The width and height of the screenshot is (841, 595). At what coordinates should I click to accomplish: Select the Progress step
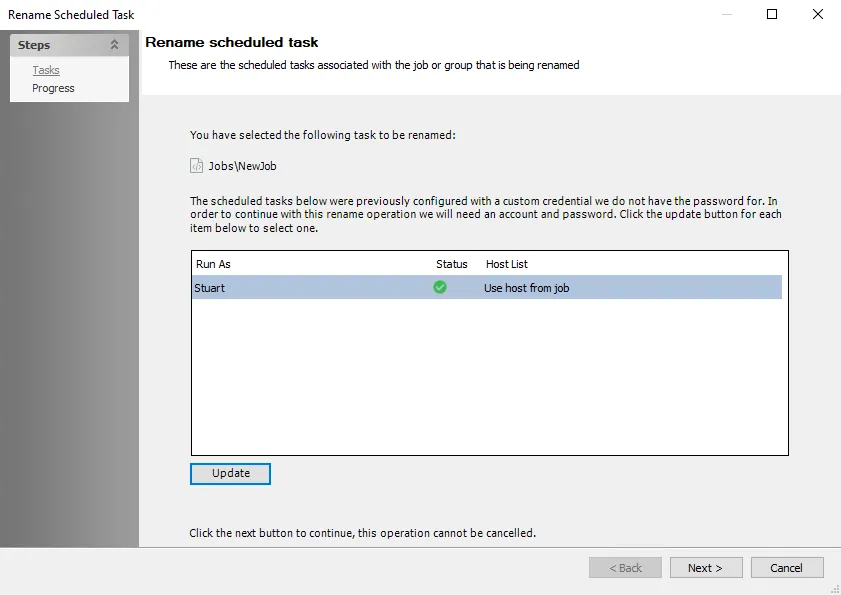[53, 89]
